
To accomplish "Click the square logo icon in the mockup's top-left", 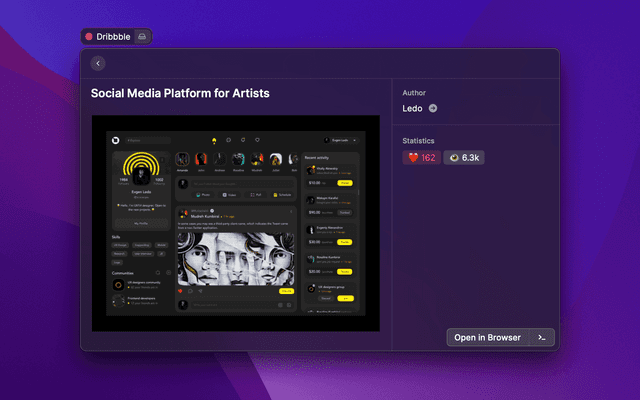I will pyautogui.click(x=116, y=140).
